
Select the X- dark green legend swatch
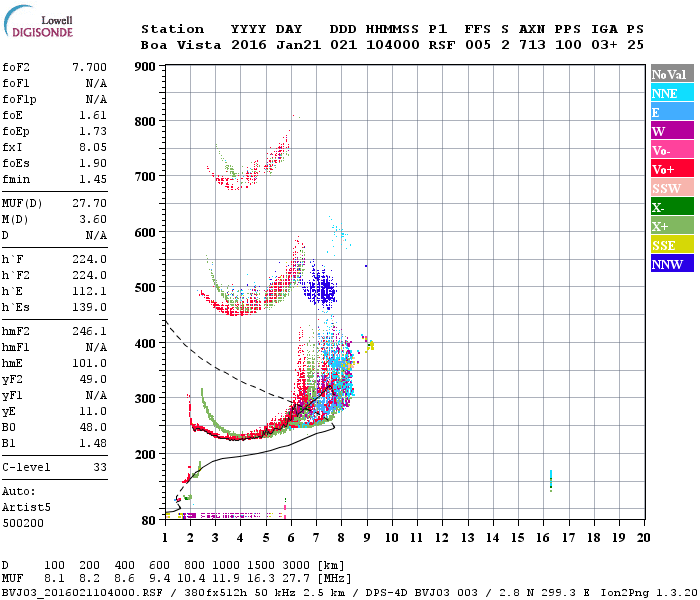672,207
